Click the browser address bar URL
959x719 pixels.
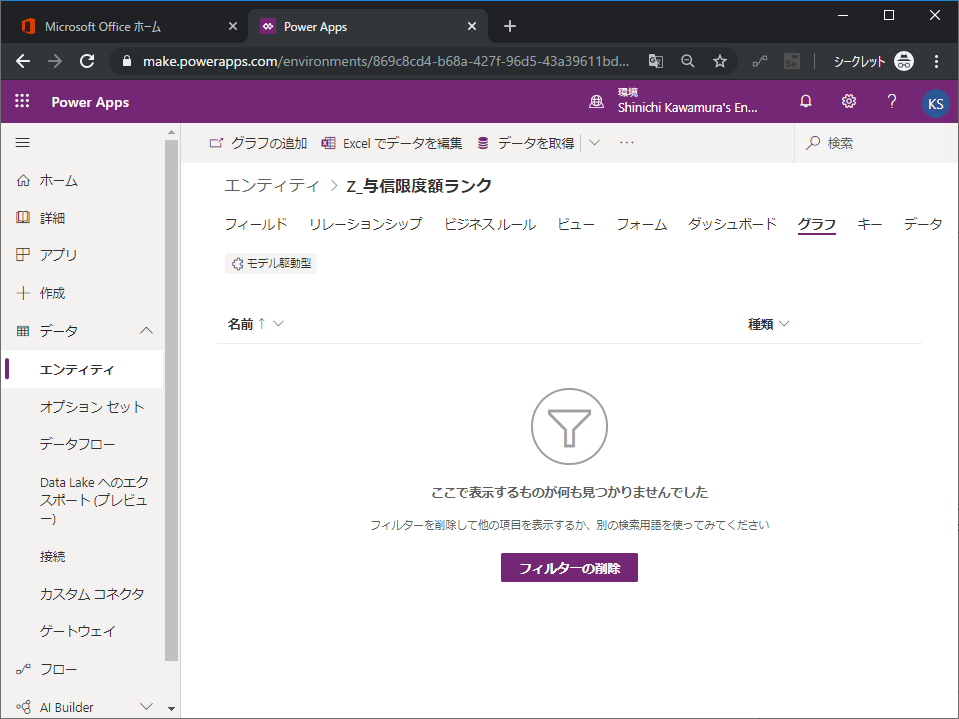pyautogui.click(x=385, y=61)
